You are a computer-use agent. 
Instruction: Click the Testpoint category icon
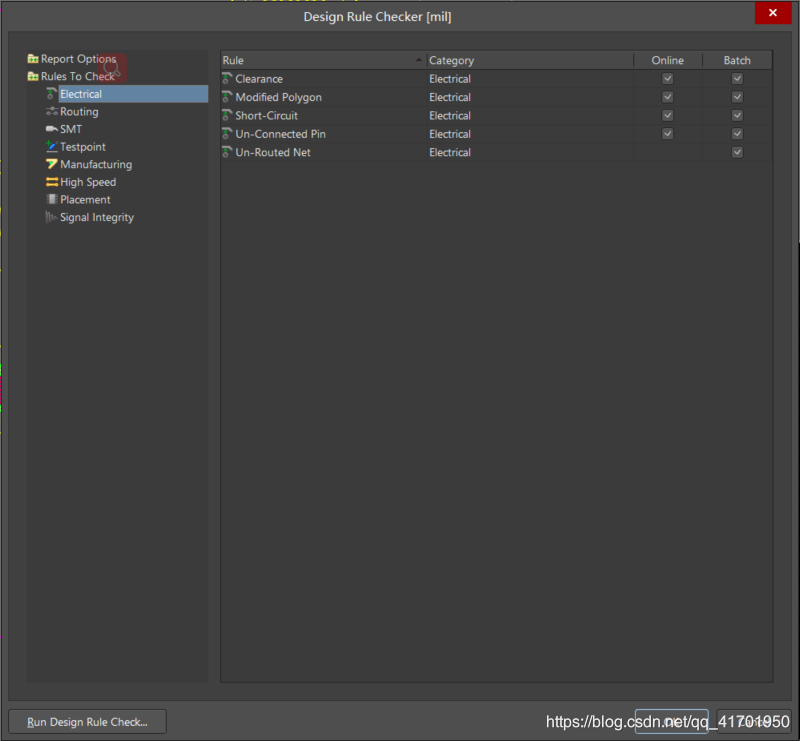click(51, 147)
